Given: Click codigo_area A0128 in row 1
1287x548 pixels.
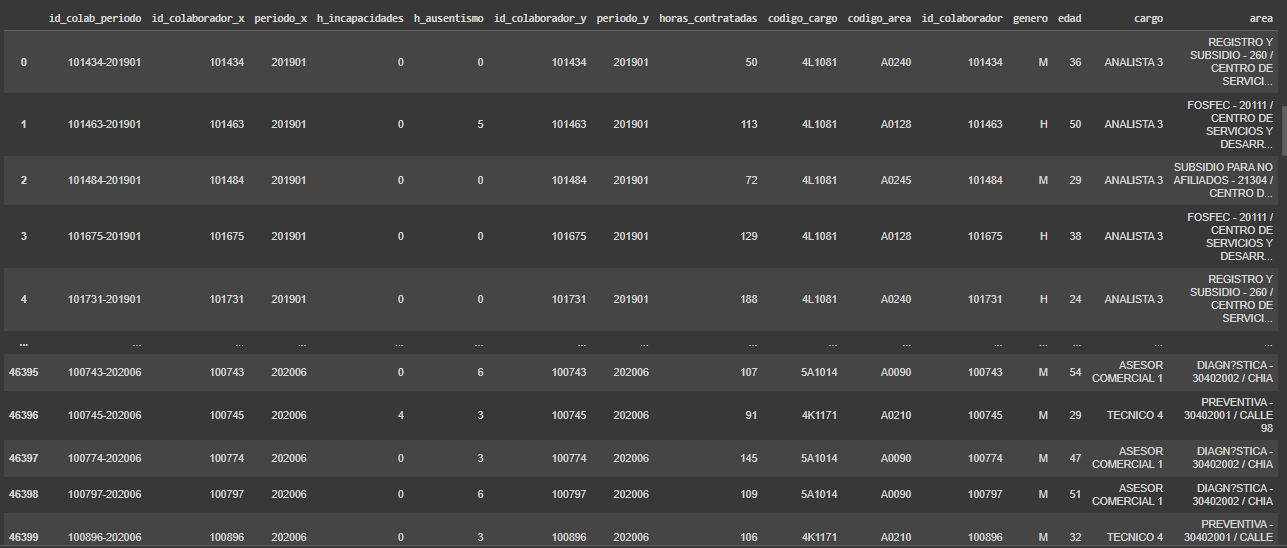Looking at the screenshot, I should tap(896, 124).
